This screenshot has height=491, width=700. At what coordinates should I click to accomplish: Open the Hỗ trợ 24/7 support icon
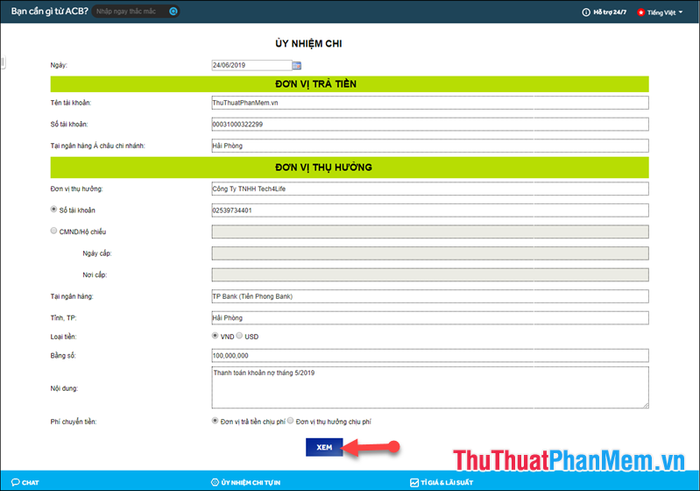click(586, 12)
